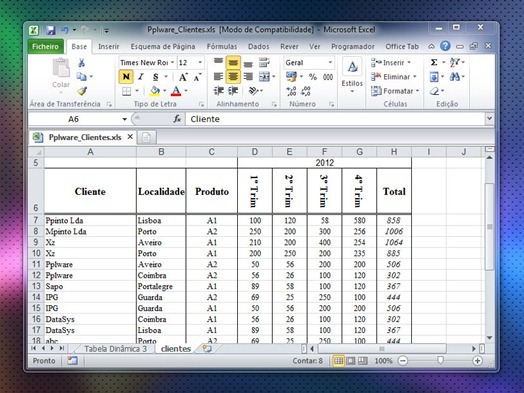Open the Geral number format dropdown
This screenshot has height=393, width=524.
click(330, 62)
